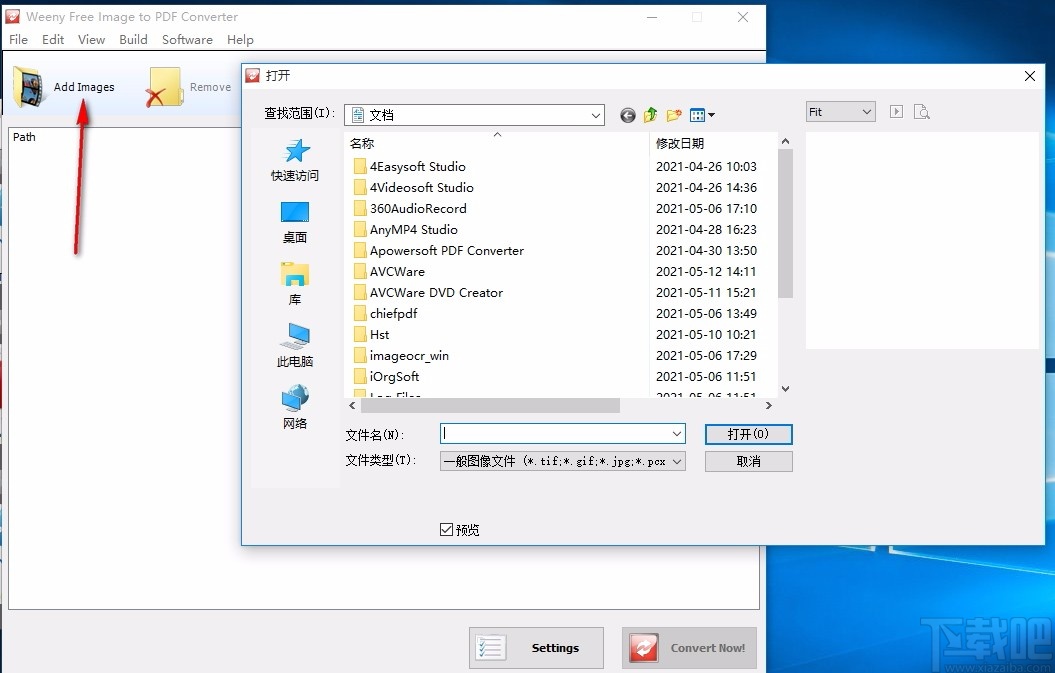Go up one folder level using the folder-up icon
This screenshot has width=1055, height=673.
650,115
